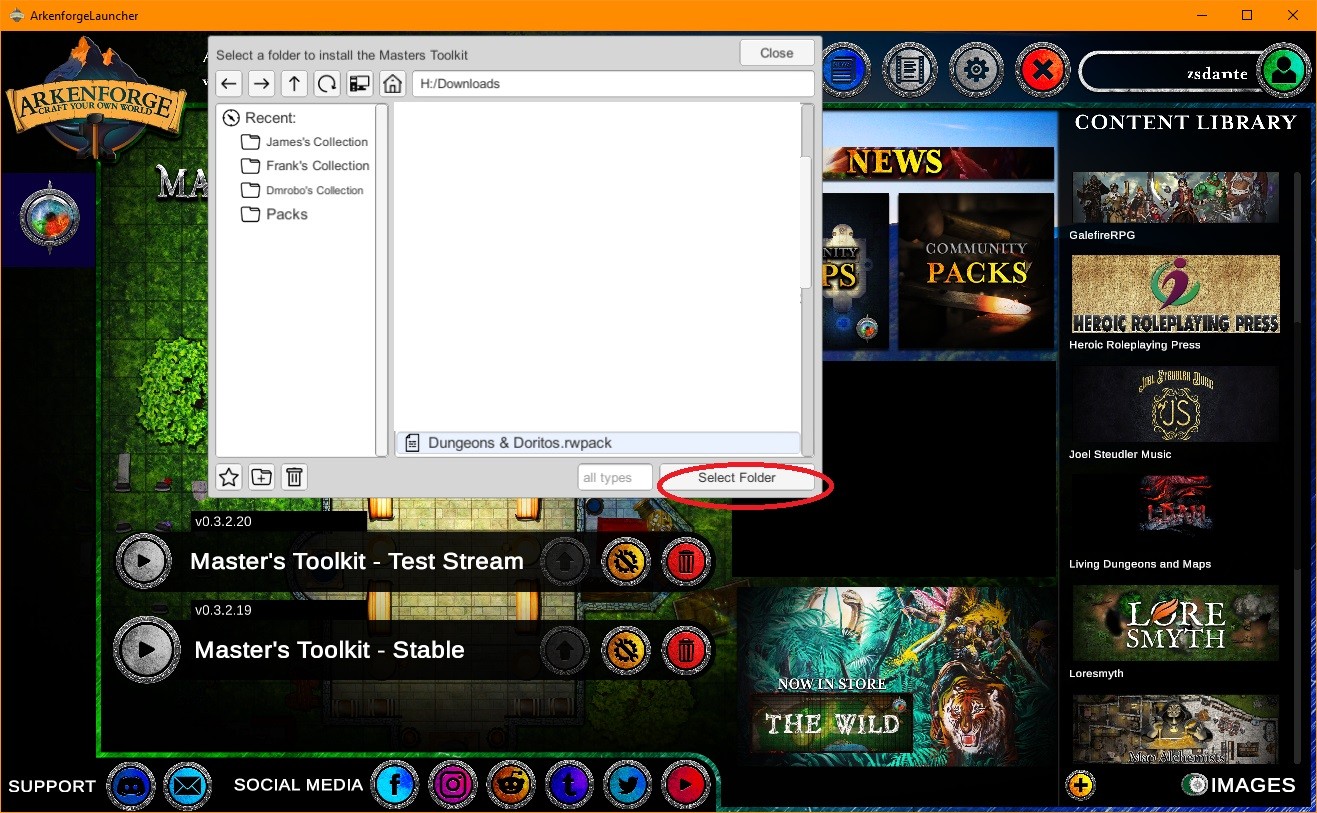This screenshot has width=1317, height=813.
Task: Go to the home directory
Action: [392, 84]
